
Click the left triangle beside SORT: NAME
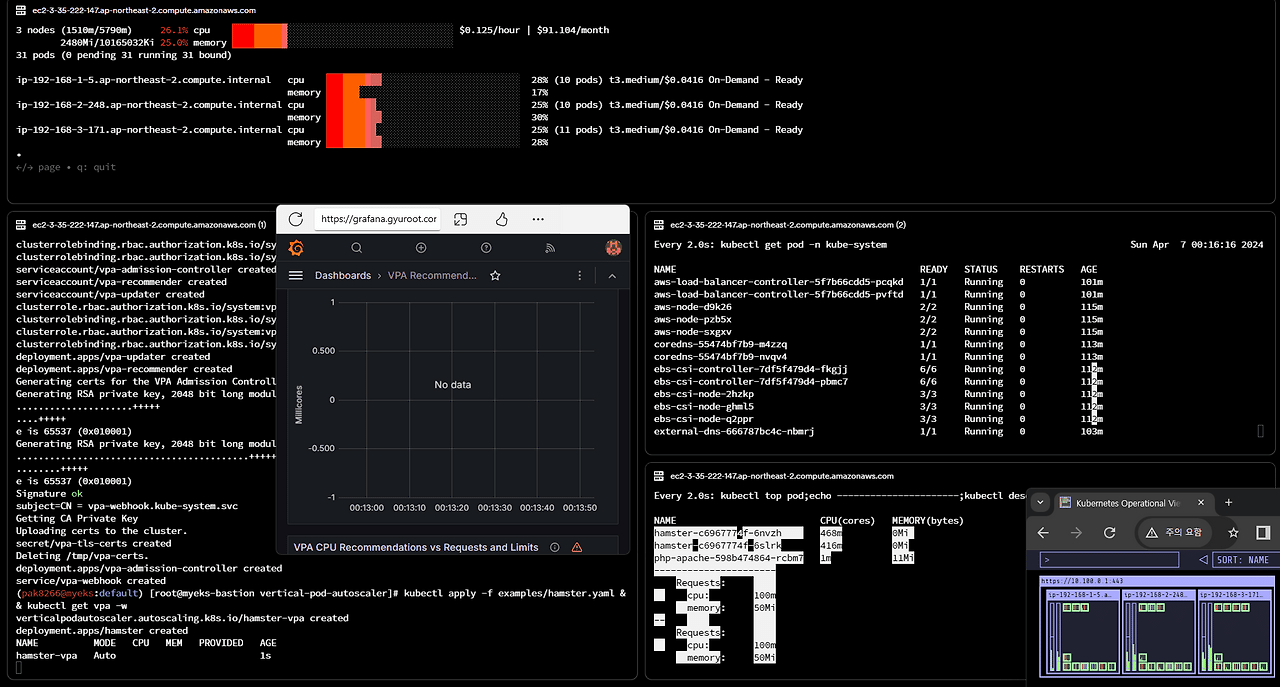pos(1203,560)
